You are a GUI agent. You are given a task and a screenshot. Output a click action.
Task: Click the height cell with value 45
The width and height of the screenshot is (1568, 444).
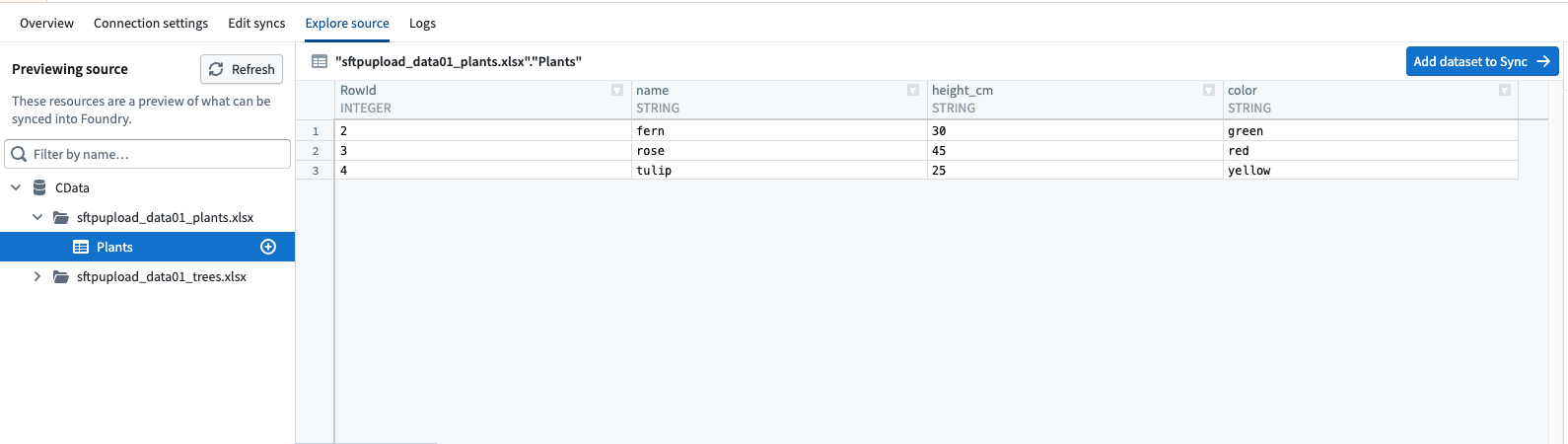click(x=1075, y=151)
